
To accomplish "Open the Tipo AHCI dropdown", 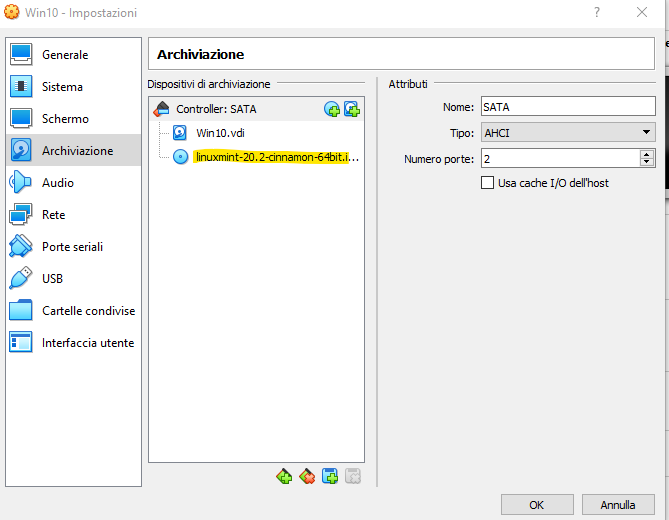I will tap(568, 133).
